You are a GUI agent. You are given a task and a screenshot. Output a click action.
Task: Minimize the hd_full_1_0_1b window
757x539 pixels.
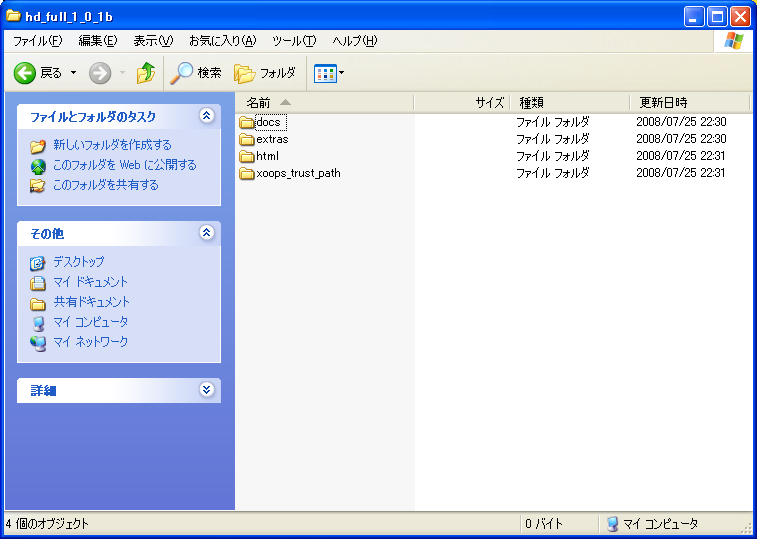click(x=694, y=17)
